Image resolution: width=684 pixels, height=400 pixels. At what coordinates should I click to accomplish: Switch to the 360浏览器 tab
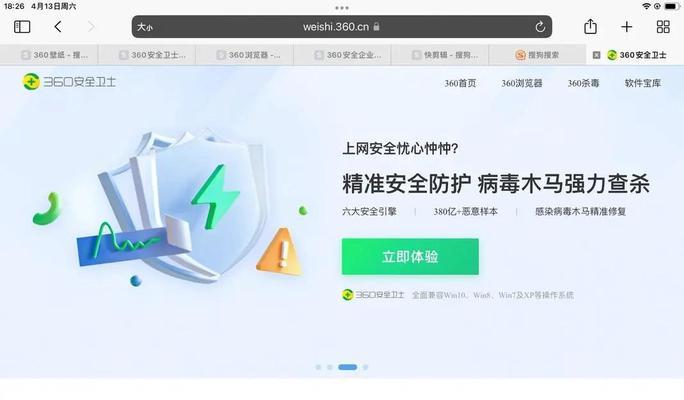pyautogui.click(x=245, y=55)
